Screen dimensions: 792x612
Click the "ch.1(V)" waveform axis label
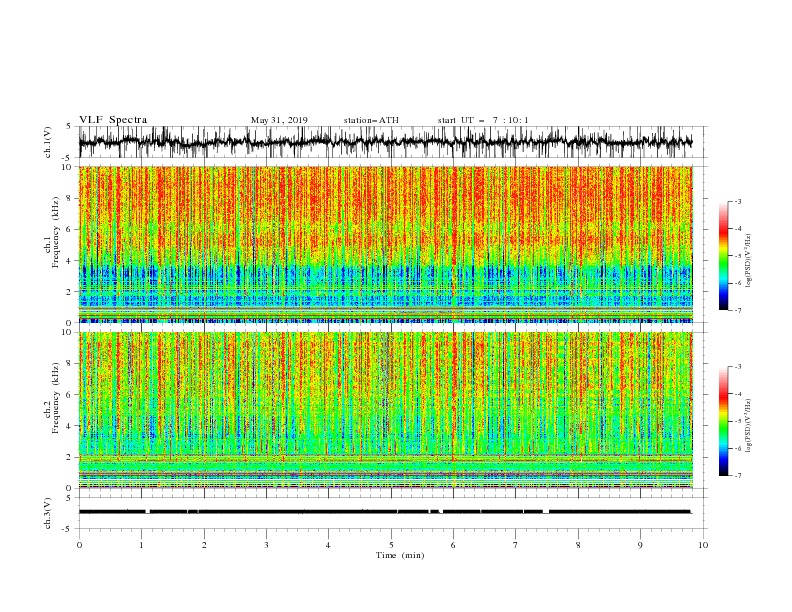pyautogui.click(x=48, y=142)
